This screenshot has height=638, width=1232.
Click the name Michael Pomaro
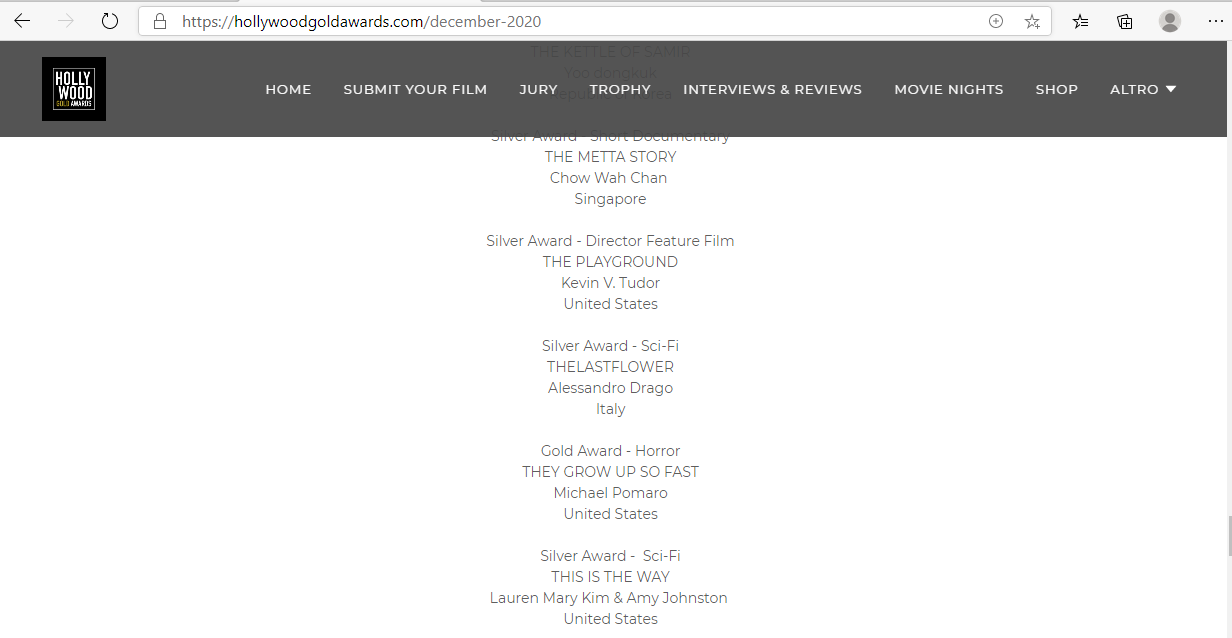click(610, 493)
